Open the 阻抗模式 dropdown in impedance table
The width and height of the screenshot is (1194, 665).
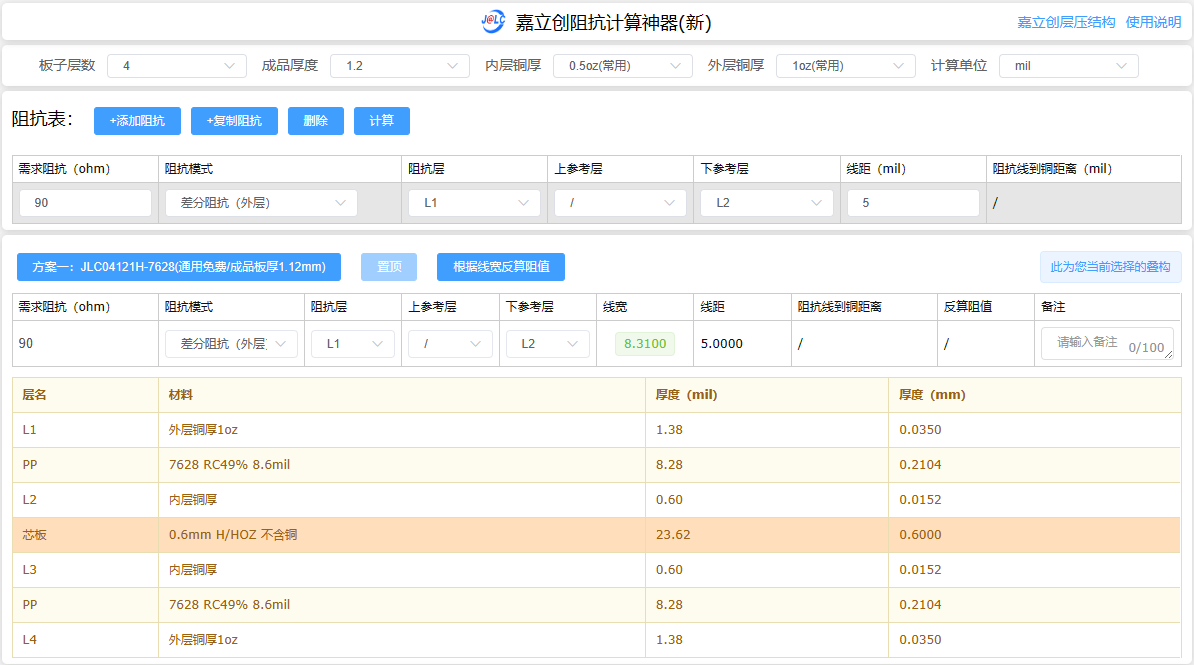point(261,203)
